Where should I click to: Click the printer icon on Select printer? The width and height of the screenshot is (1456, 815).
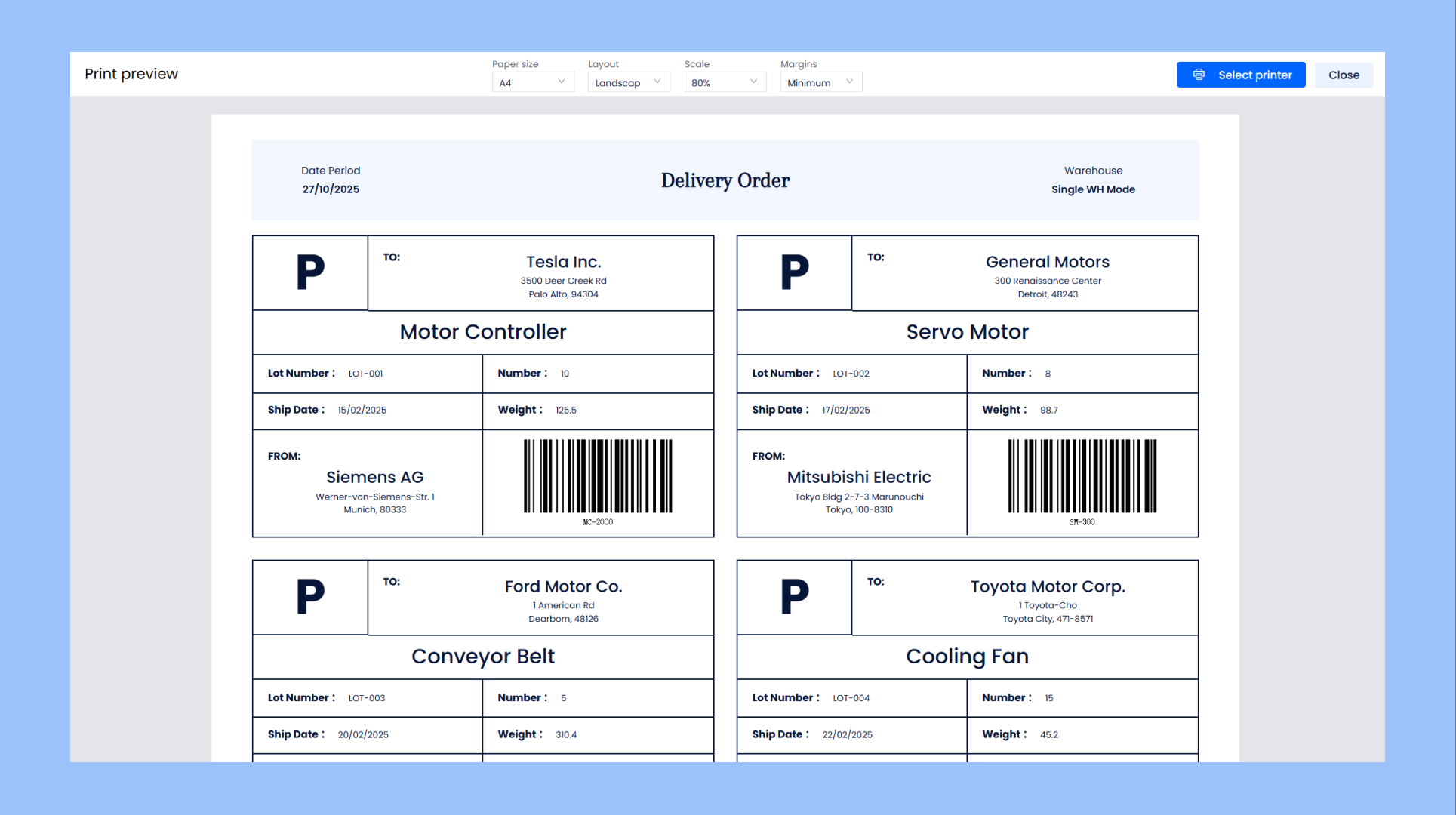coord(1199,75)
